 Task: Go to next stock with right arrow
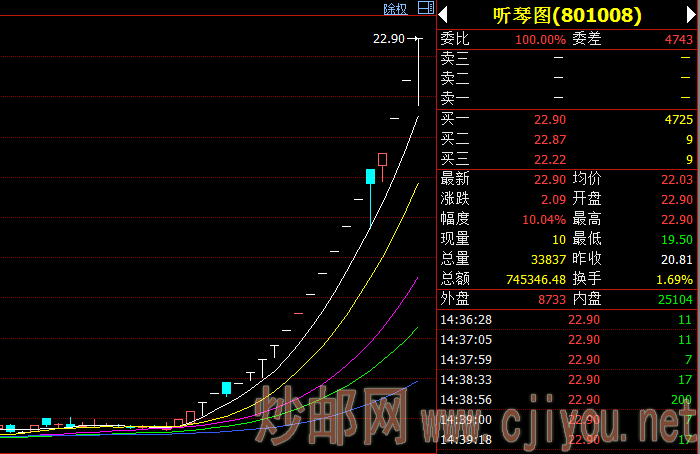pos(689,15)
